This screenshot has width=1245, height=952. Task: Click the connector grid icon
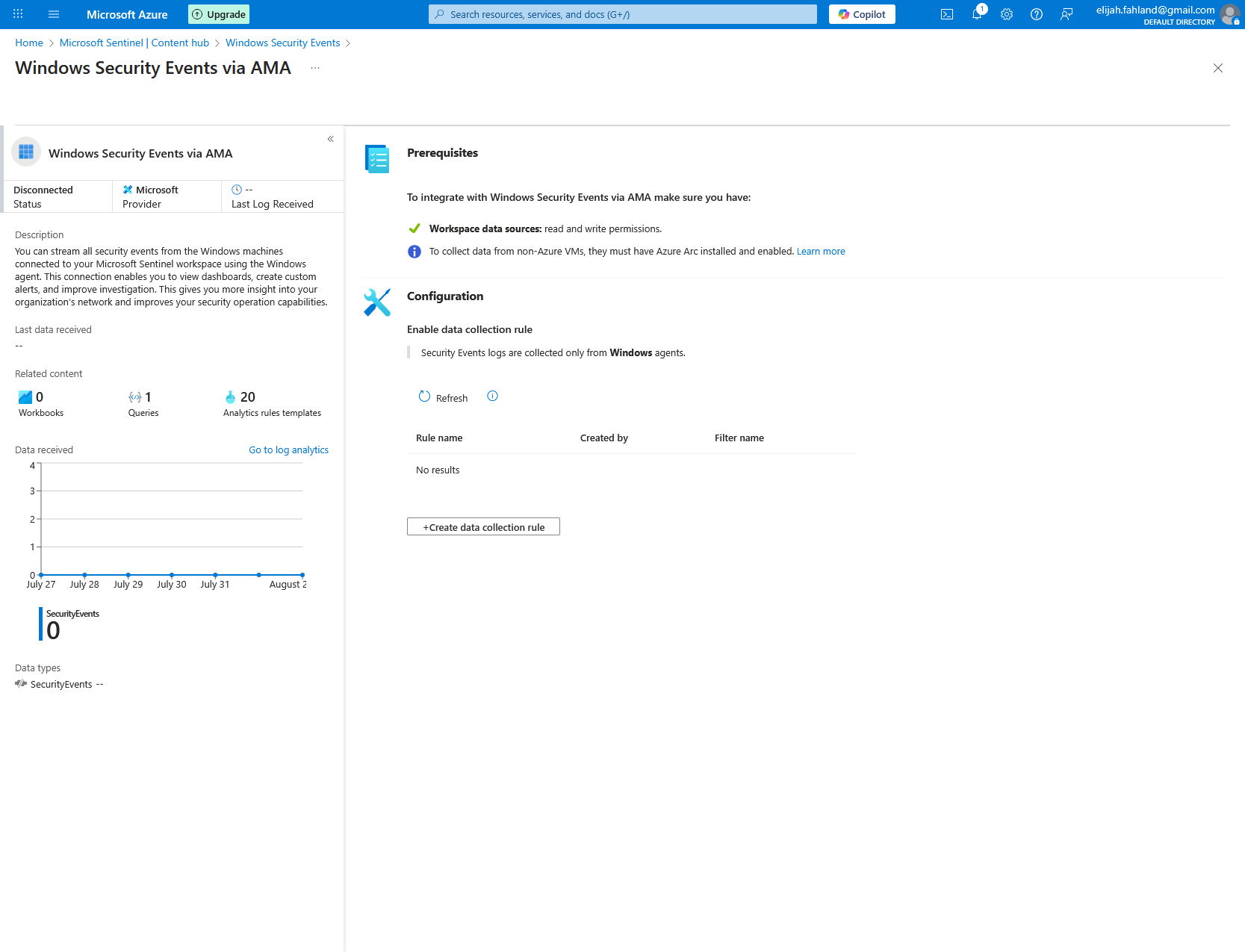(26, 152)
